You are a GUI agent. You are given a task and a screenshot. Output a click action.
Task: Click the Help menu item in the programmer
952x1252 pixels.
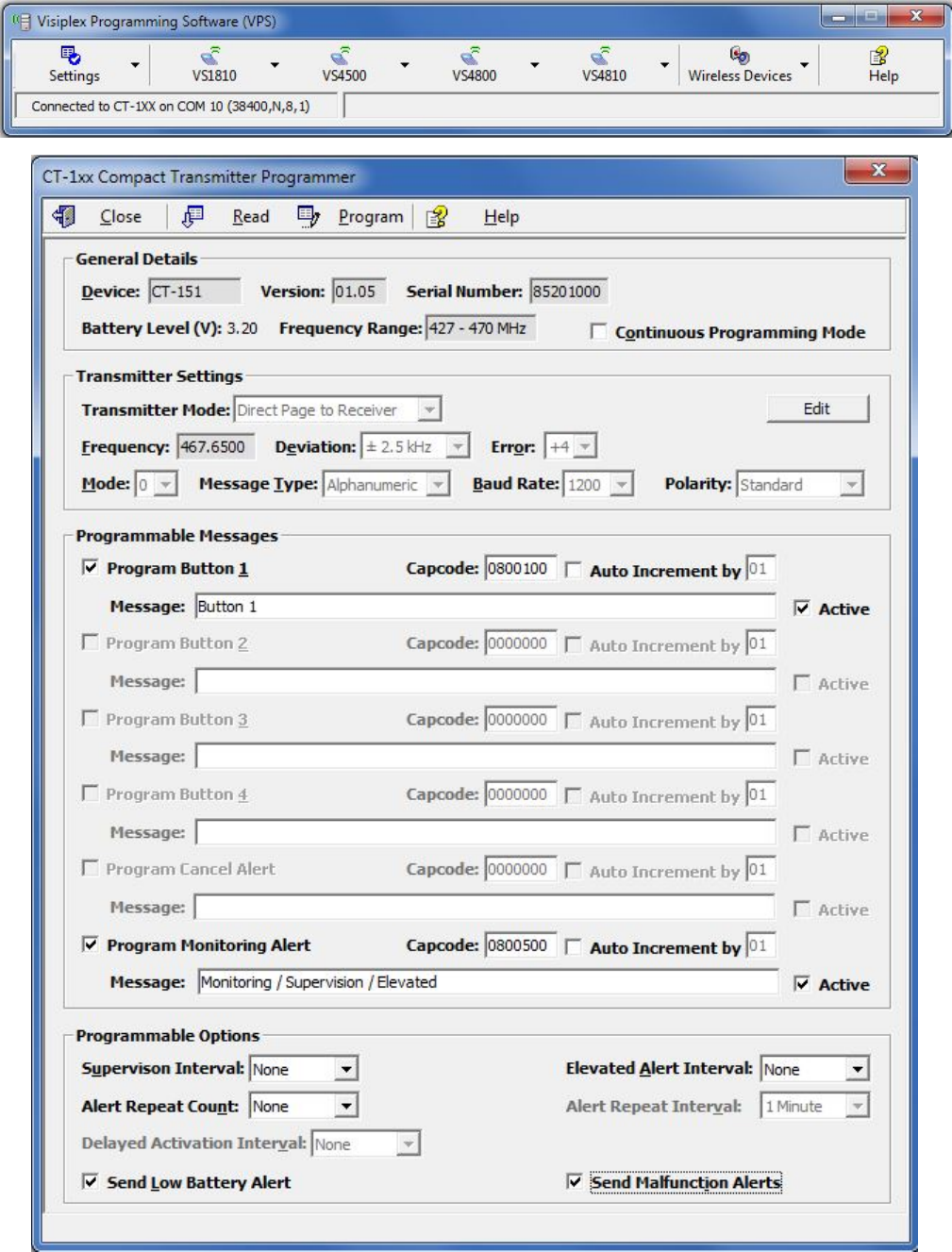(501, 216)
